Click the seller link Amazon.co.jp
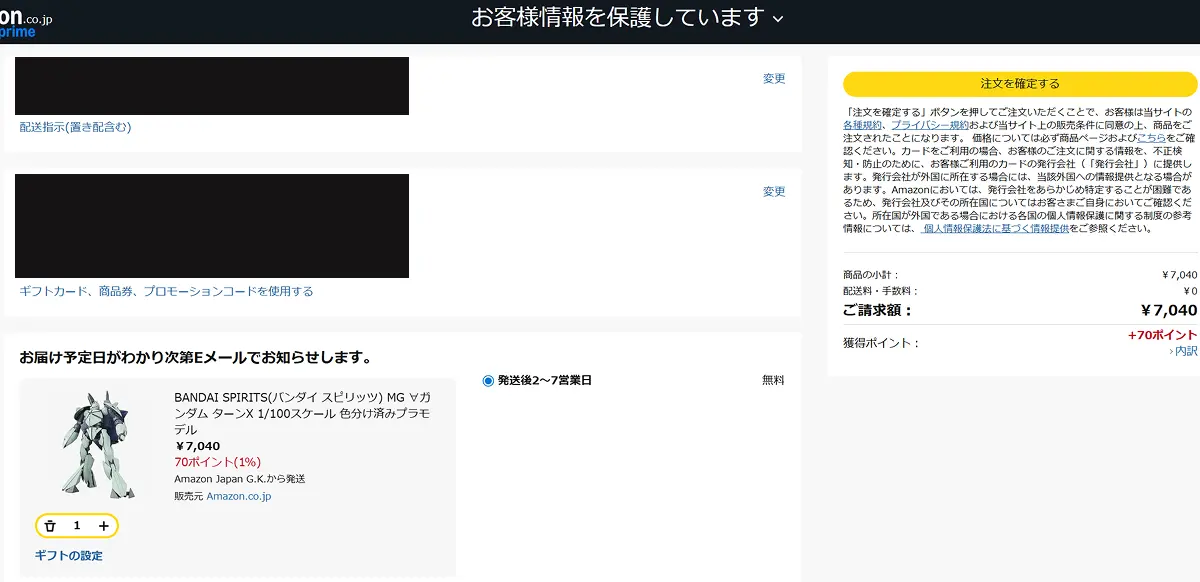The image size is (1200, 582). click(238, 496)
